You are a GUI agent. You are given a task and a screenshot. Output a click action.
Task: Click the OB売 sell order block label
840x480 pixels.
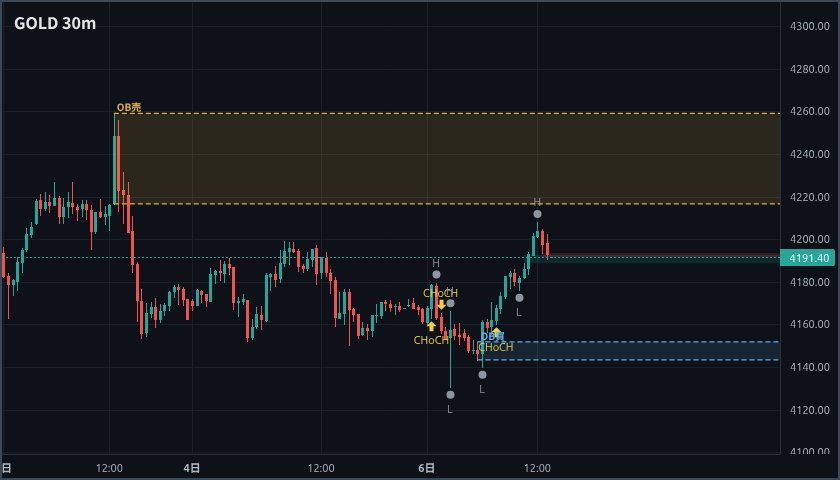[129, 107]
